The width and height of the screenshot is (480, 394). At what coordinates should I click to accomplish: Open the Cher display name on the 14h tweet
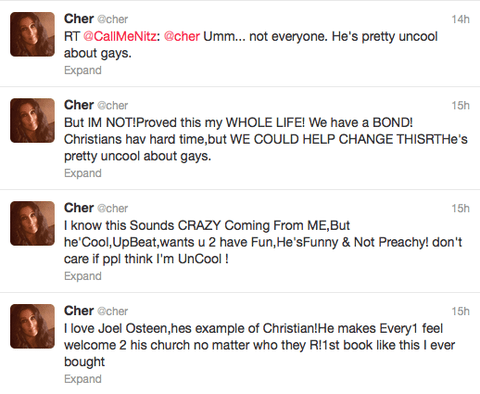click(x=79, y=19)
